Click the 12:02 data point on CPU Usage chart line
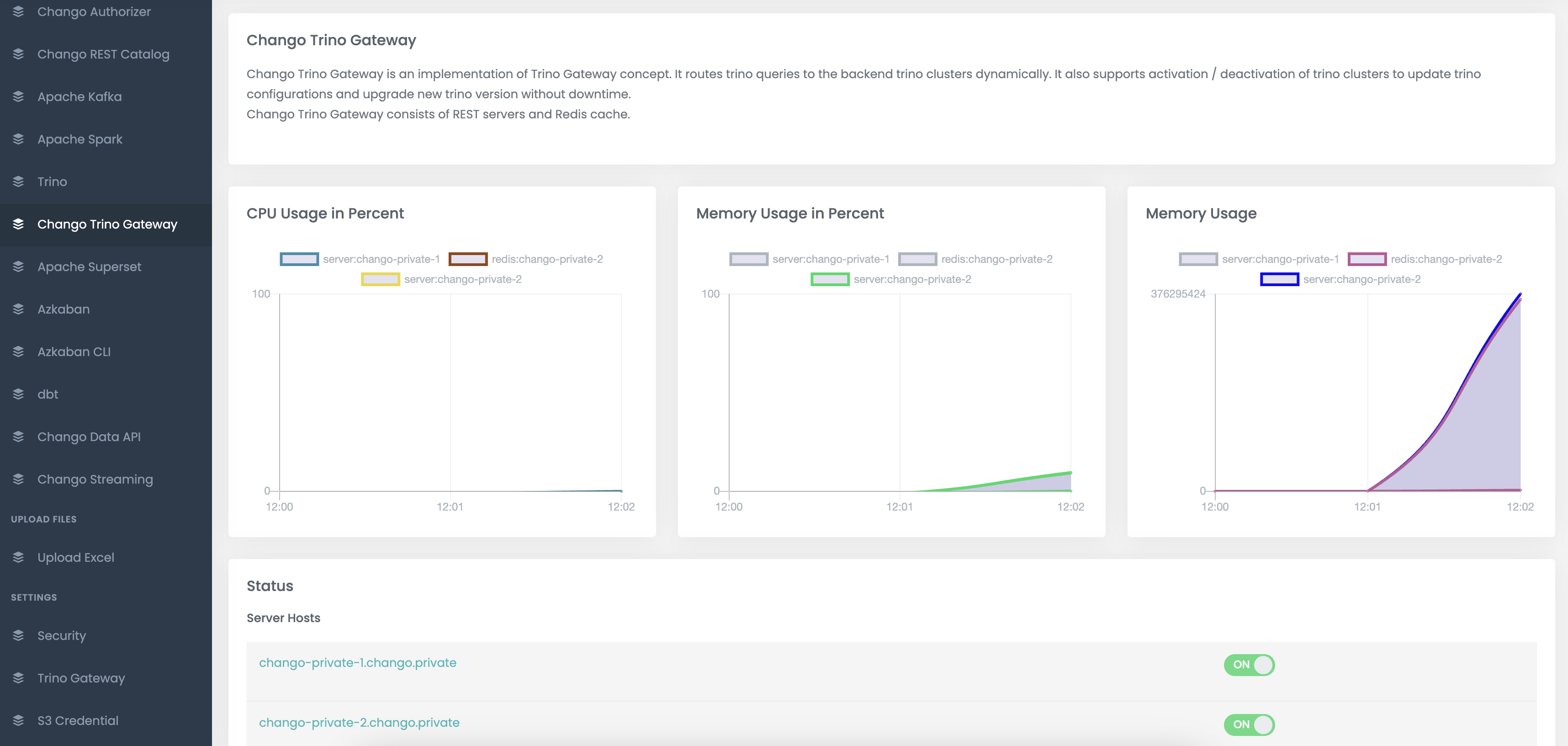 (621, 490)
